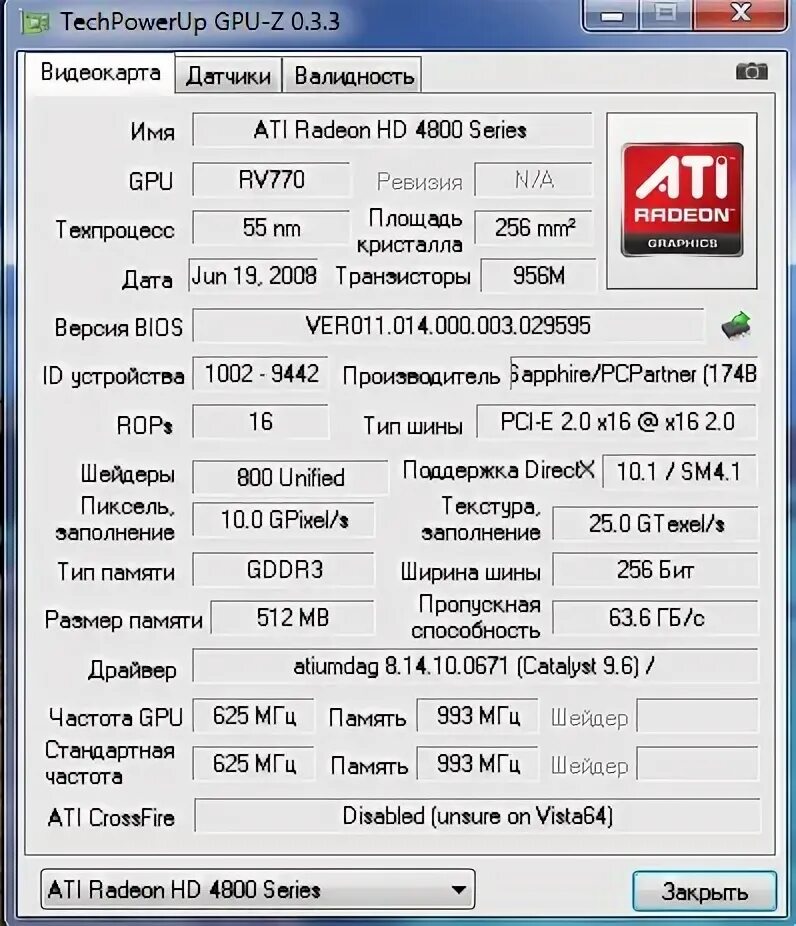796x926 pixels.
Task: Click the DirectX support field 10.1 / SM4.1
Action: pyautogui.click(x=679, y=471)
